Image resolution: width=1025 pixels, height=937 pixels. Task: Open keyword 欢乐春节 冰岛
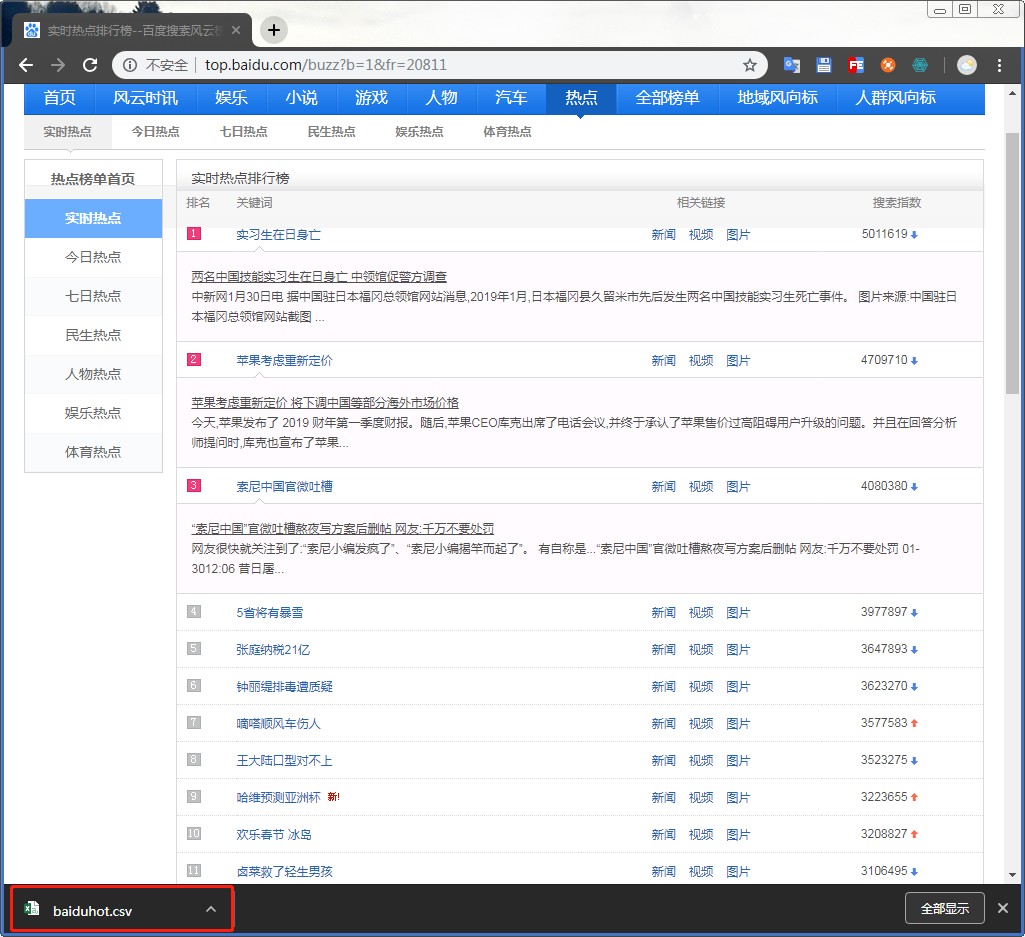click(x=274, y=835)
